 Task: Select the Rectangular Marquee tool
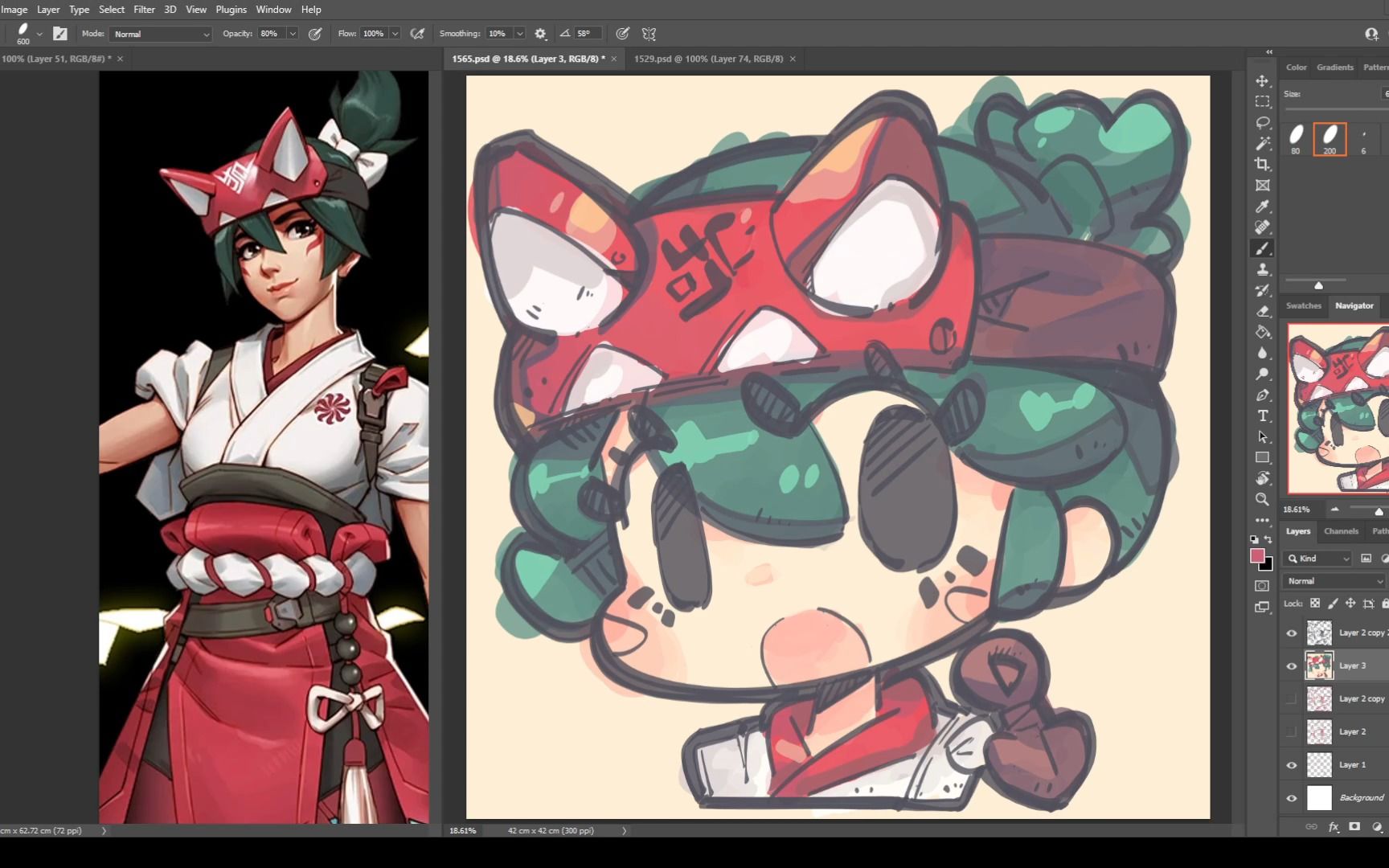click(1263, 102)
